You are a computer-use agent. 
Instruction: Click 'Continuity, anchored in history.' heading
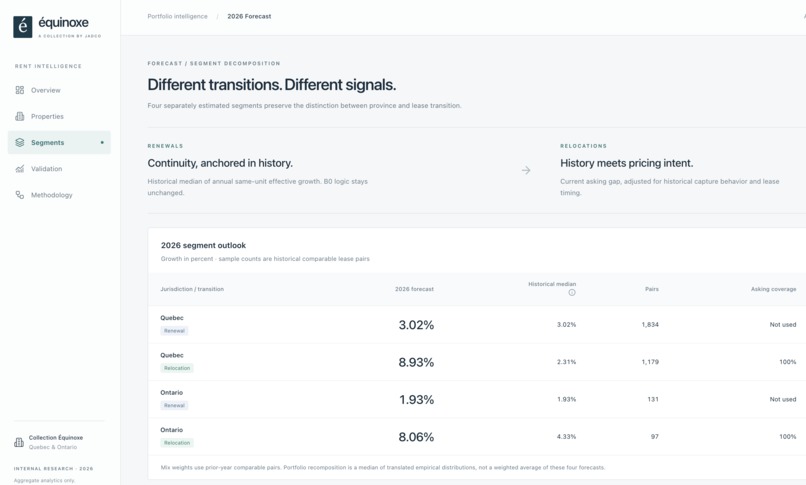pos(220,163)
